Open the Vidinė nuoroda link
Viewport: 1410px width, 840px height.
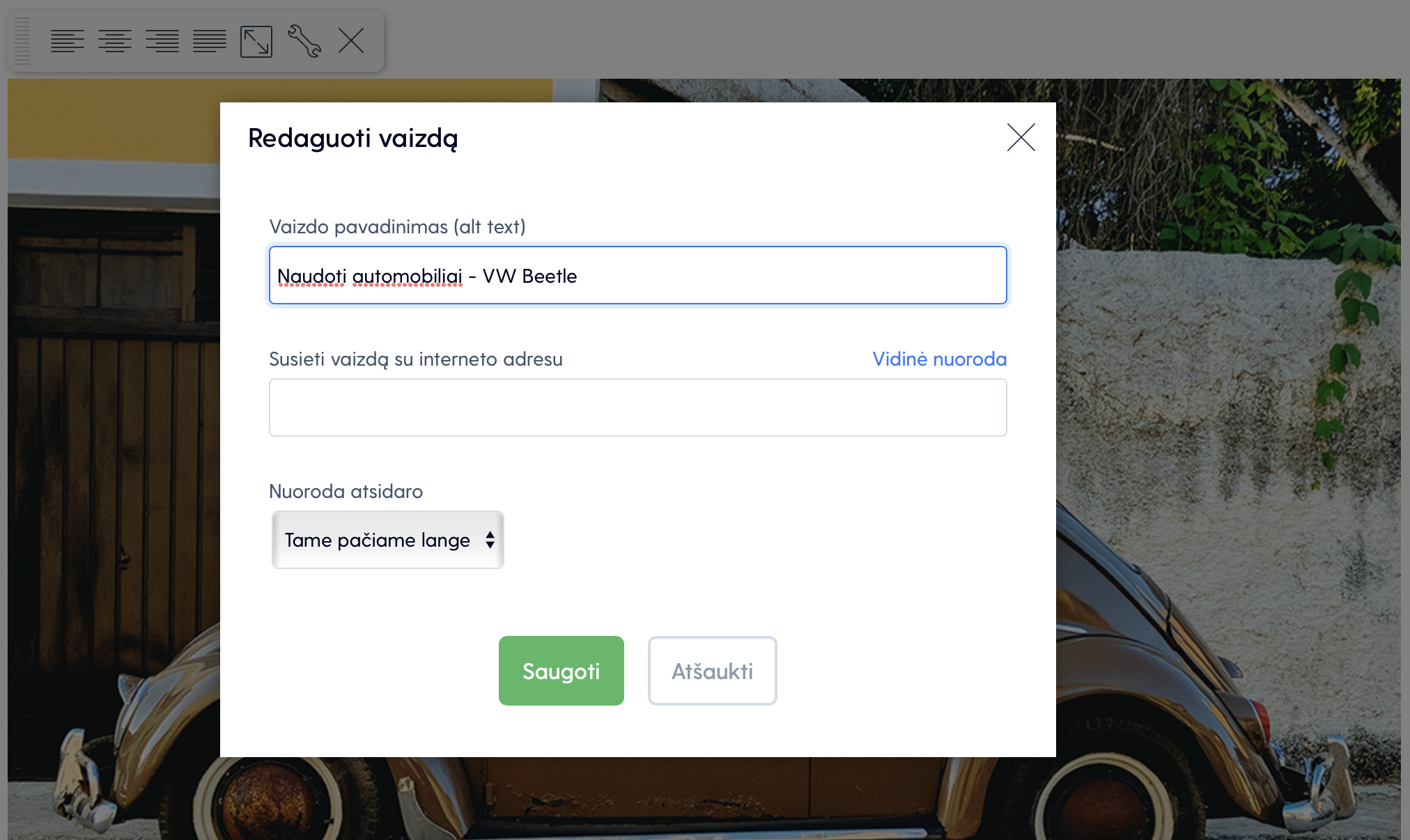(x=940, y=359)
